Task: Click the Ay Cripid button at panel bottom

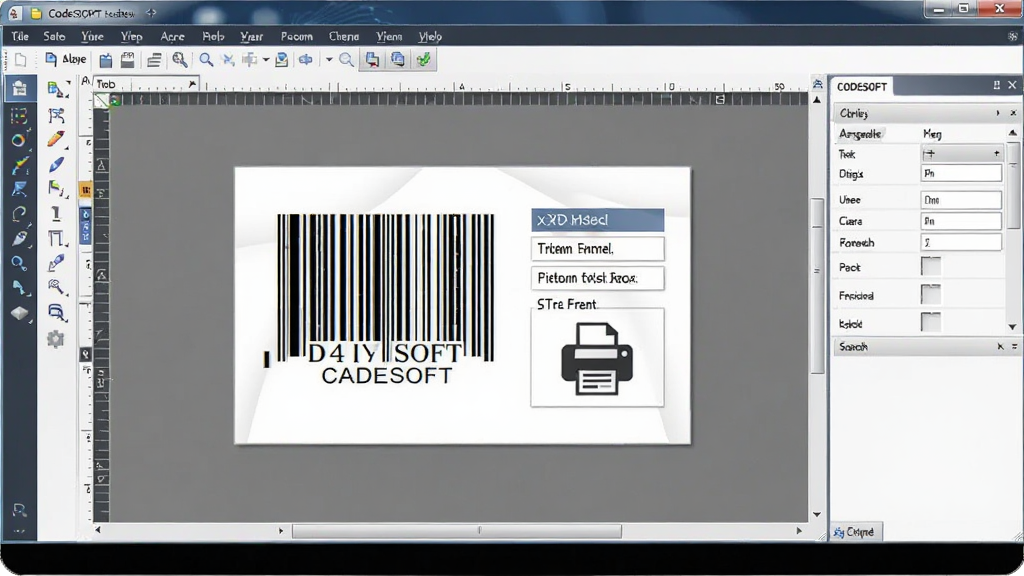Action: tap(855, 532)
